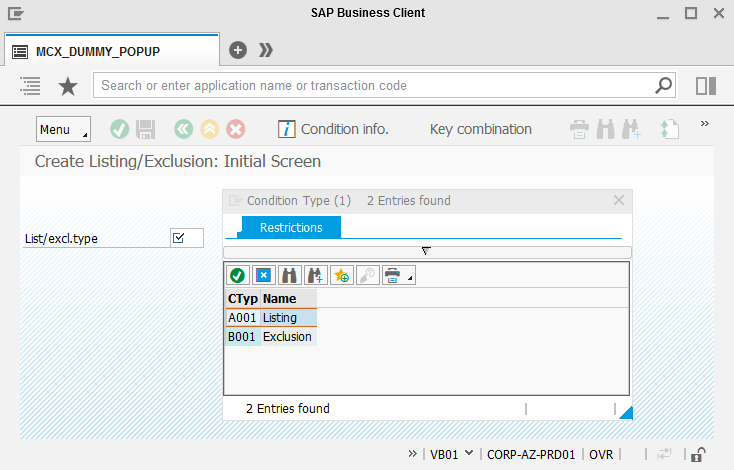Select the Listing entry
The height and width of the screenshot is (470, 734).
coord(288,318)
